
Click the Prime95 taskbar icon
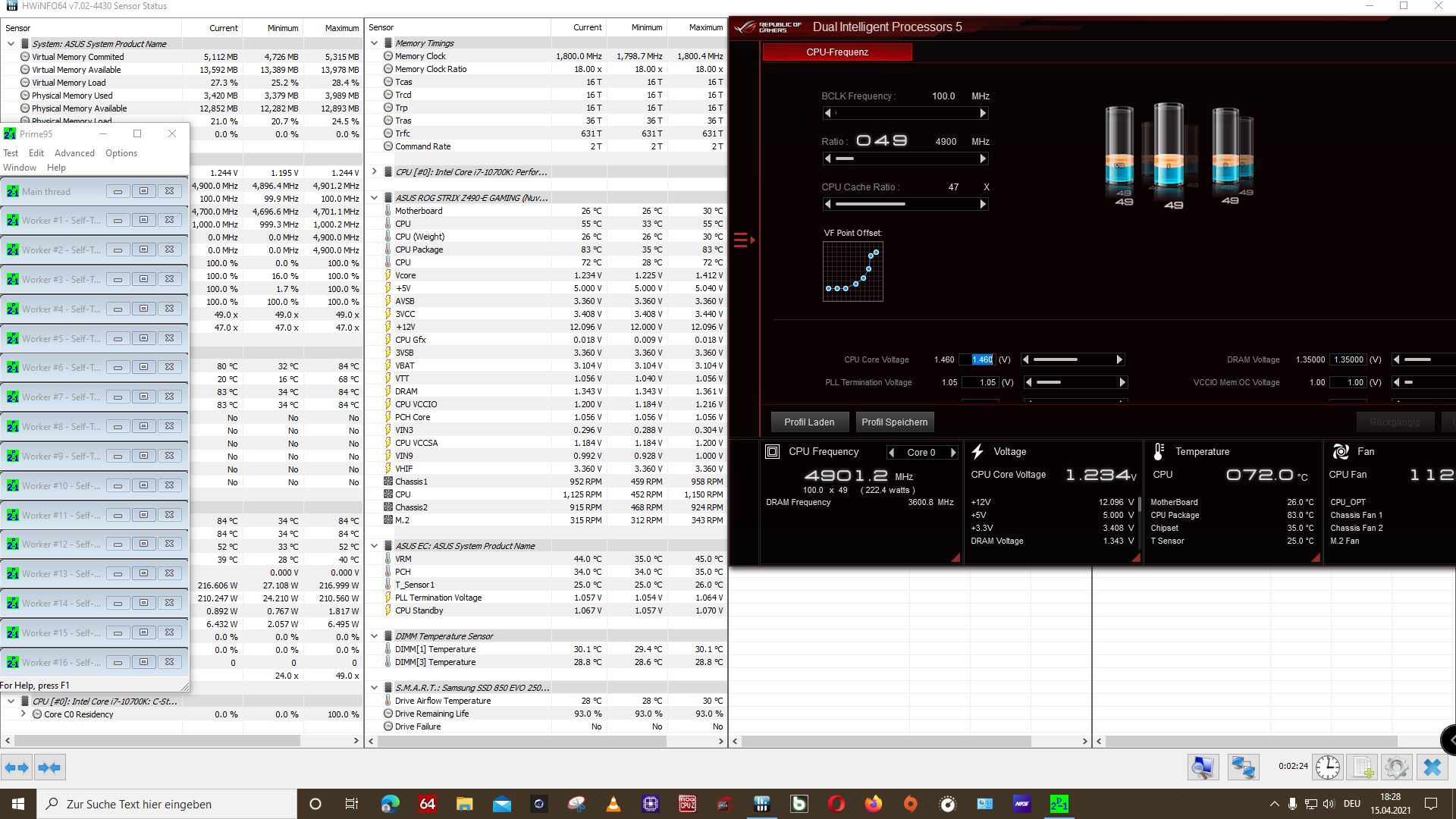[1059, 804]
